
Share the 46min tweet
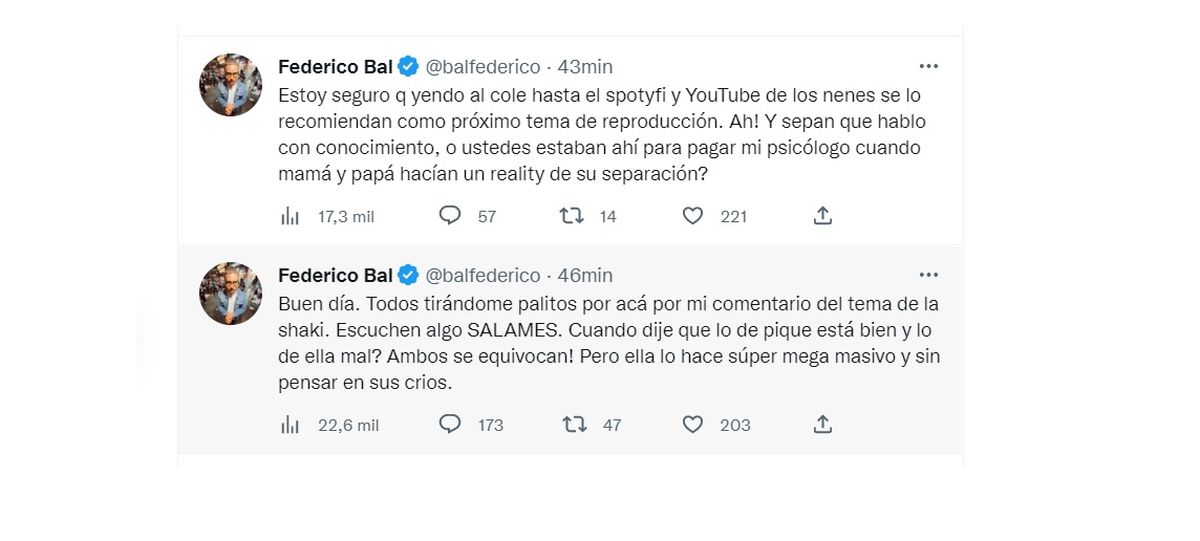tap(822, 425)
